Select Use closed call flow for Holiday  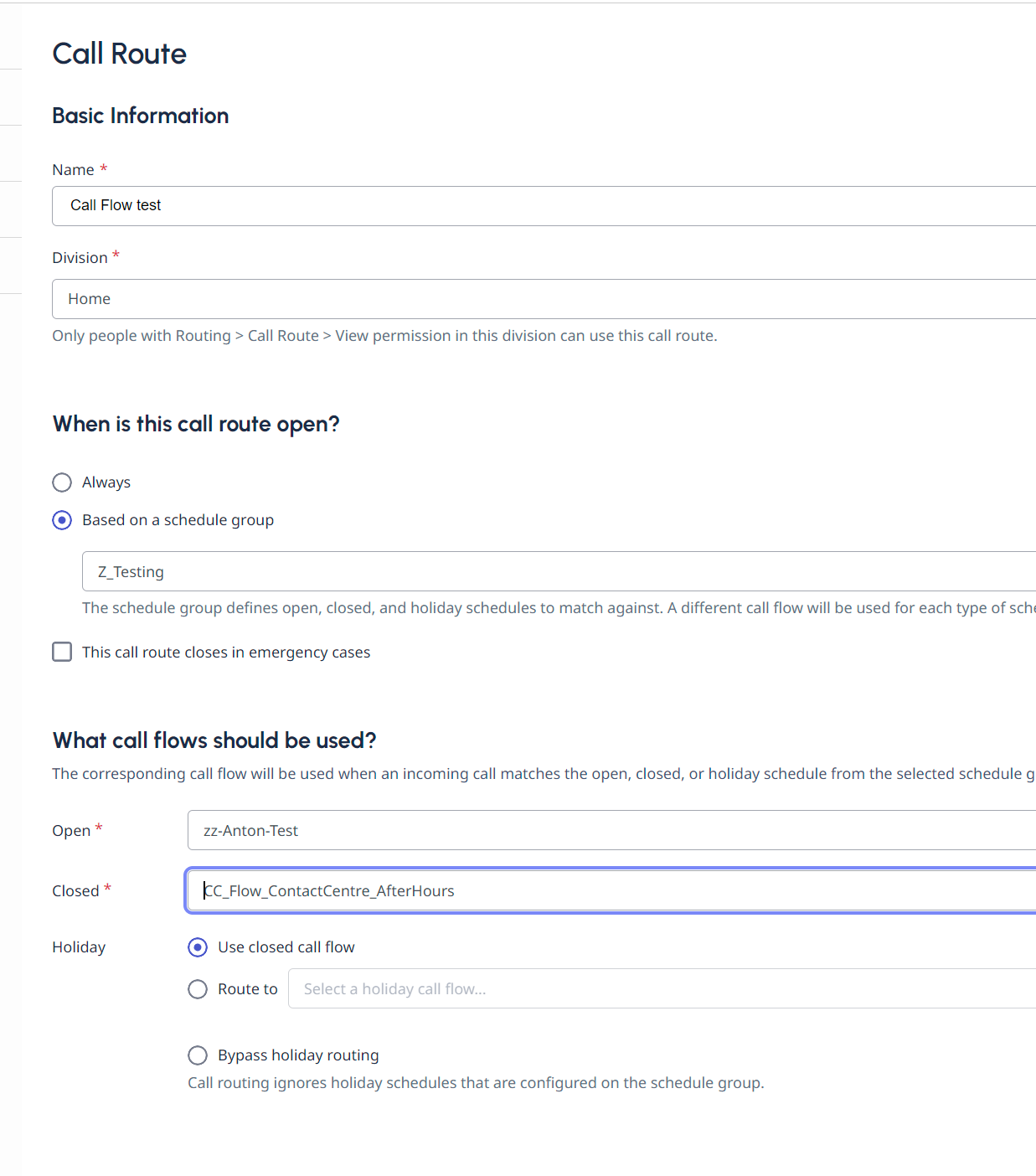coord(198,947)
